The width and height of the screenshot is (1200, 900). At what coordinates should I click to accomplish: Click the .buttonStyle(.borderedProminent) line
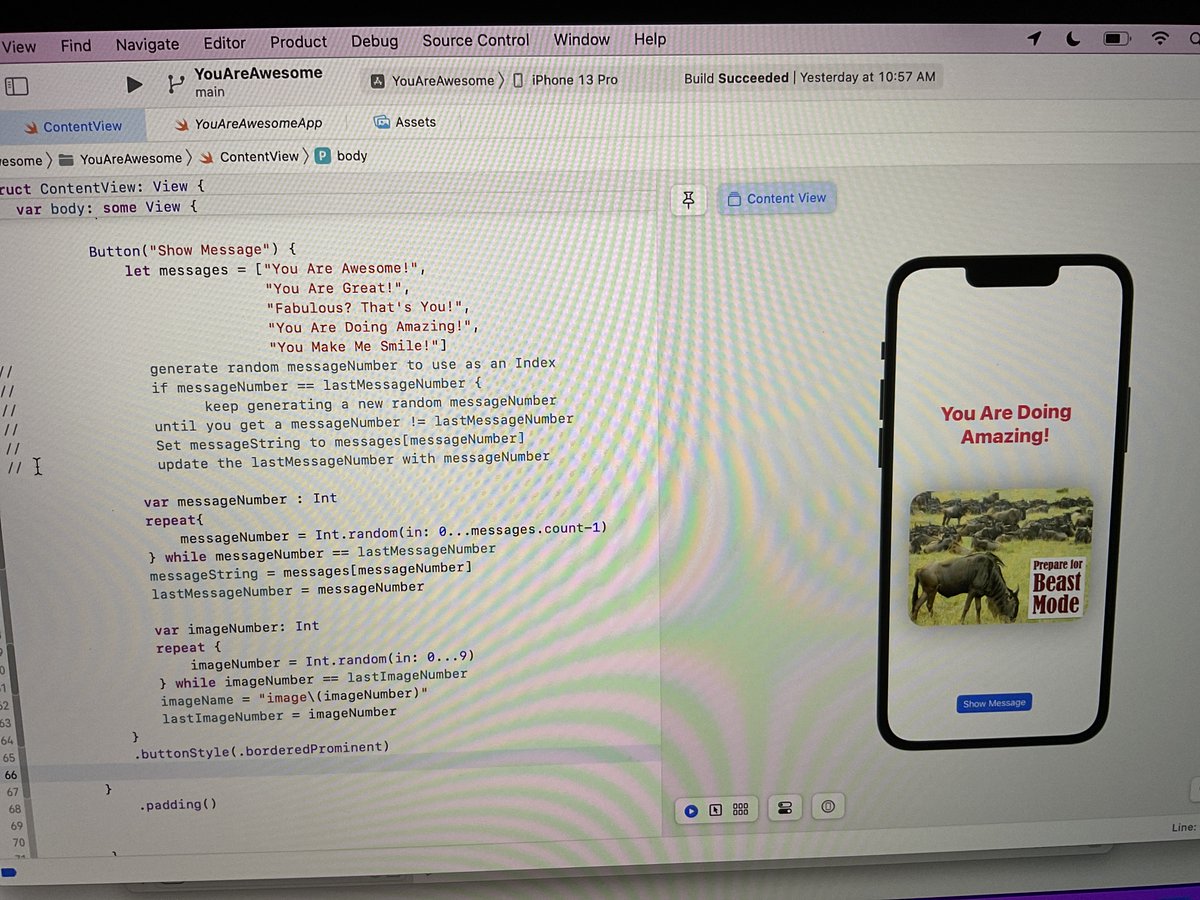pyautogui.click(x=262, y=749)
